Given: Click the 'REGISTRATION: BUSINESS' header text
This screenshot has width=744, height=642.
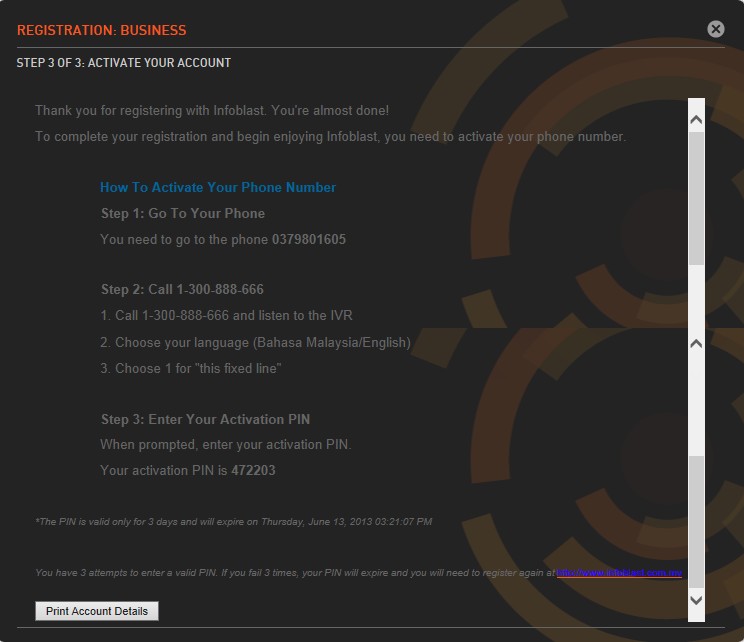Looking at the screenshot, I should point(102,30).
